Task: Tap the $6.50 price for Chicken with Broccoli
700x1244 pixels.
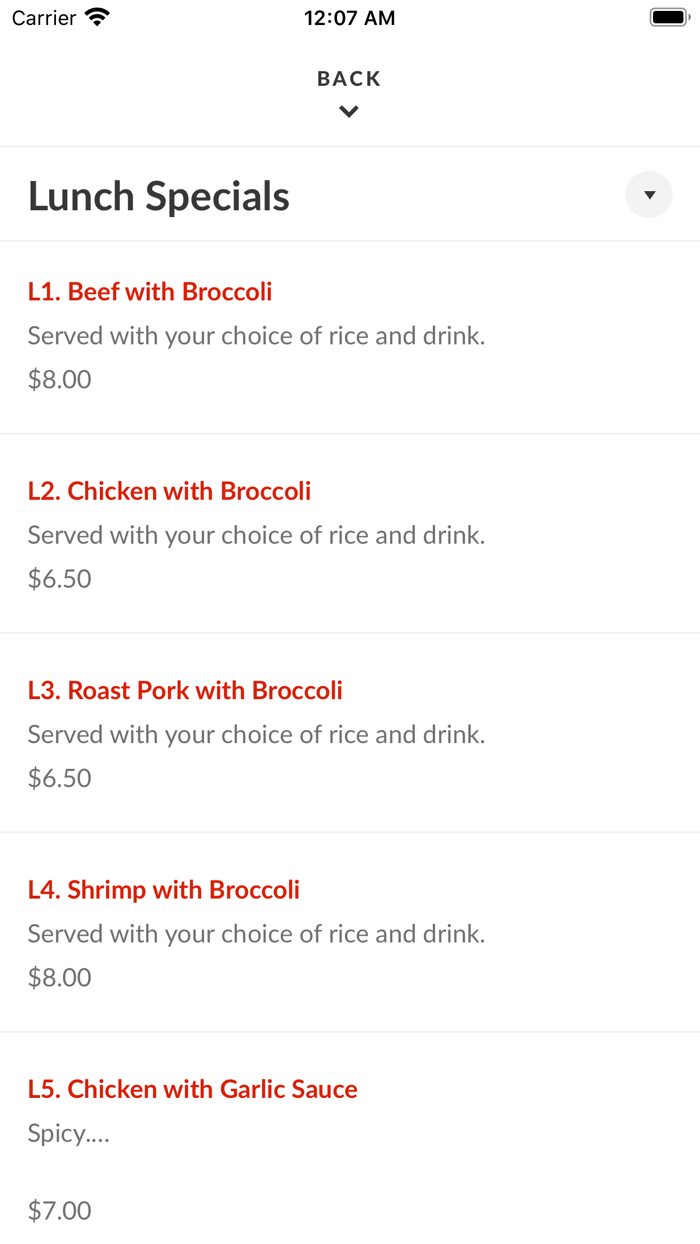Action: point(60,579)
